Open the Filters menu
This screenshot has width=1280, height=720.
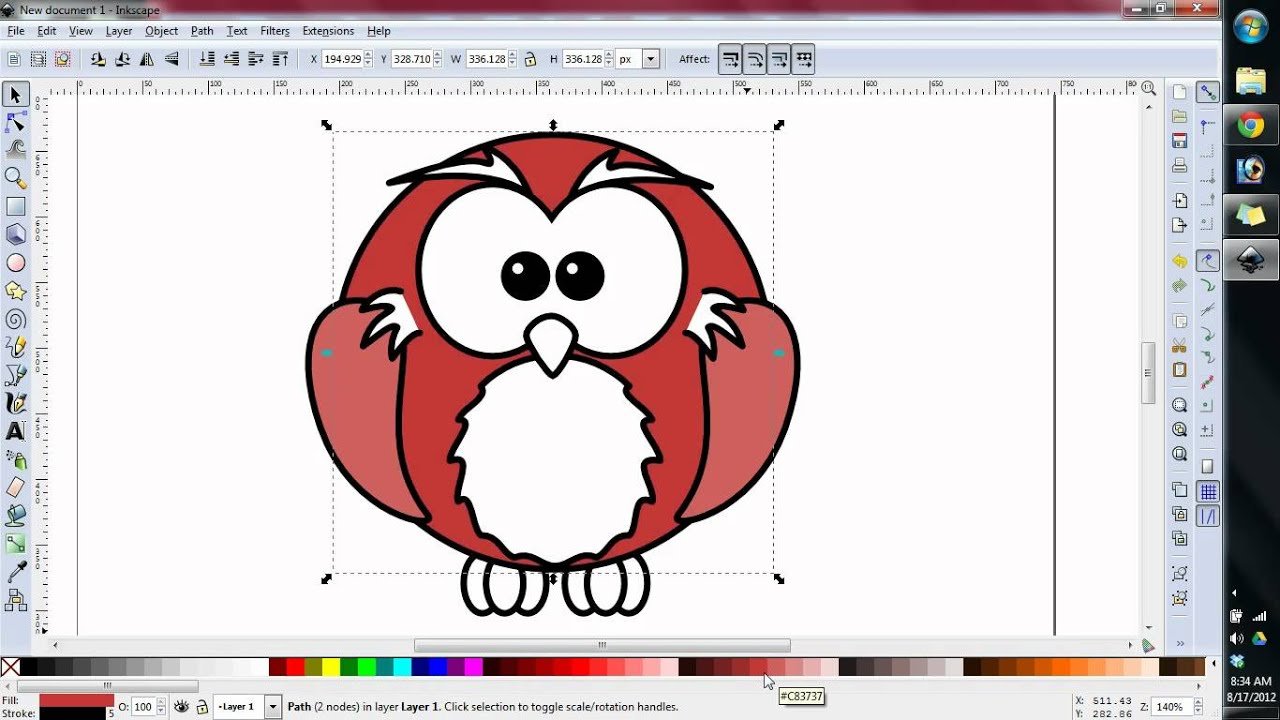click(274, 31)
